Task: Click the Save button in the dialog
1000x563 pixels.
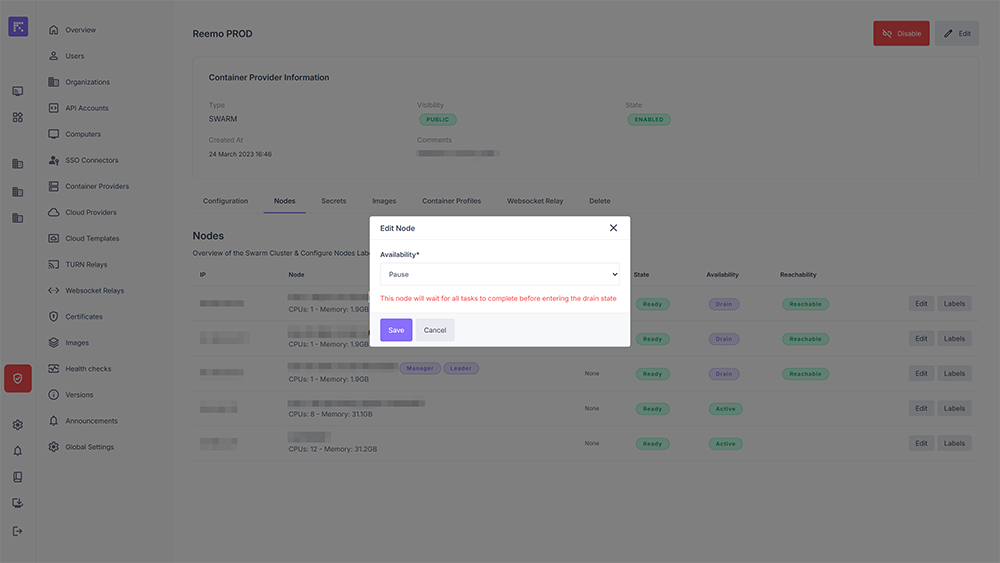Action: click(396, 330)
